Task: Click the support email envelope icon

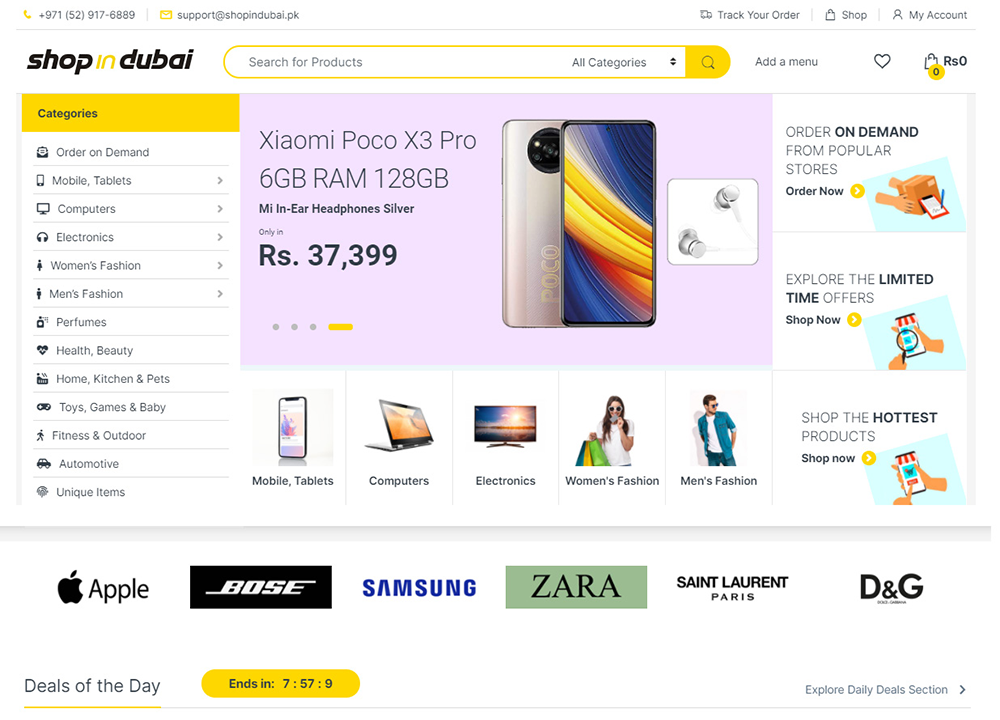Action: [166, 15]
